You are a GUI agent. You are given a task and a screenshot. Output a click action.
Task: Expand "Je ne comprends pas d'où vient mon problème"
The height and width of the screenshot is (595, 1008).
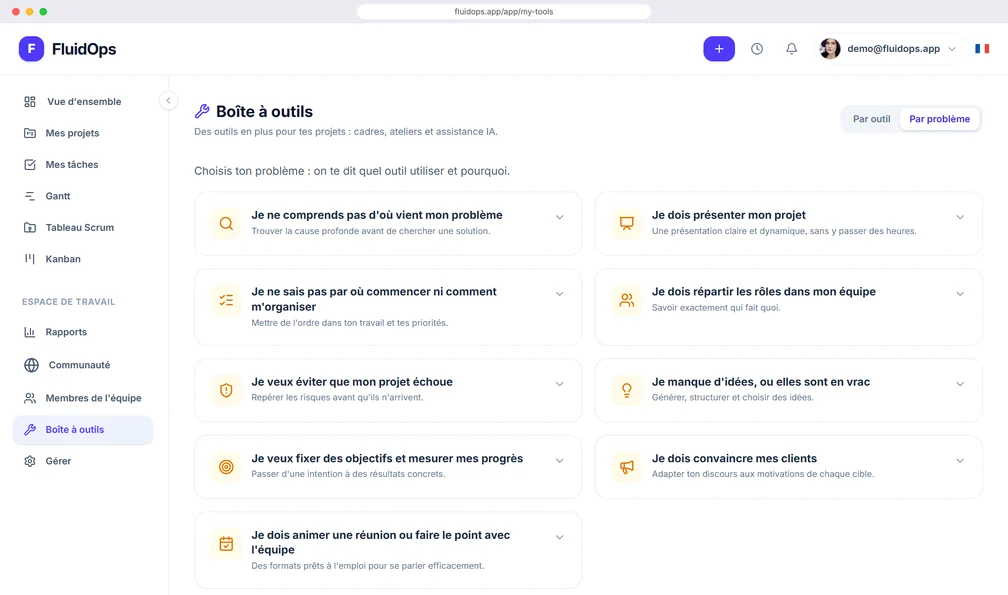(559, 217)
